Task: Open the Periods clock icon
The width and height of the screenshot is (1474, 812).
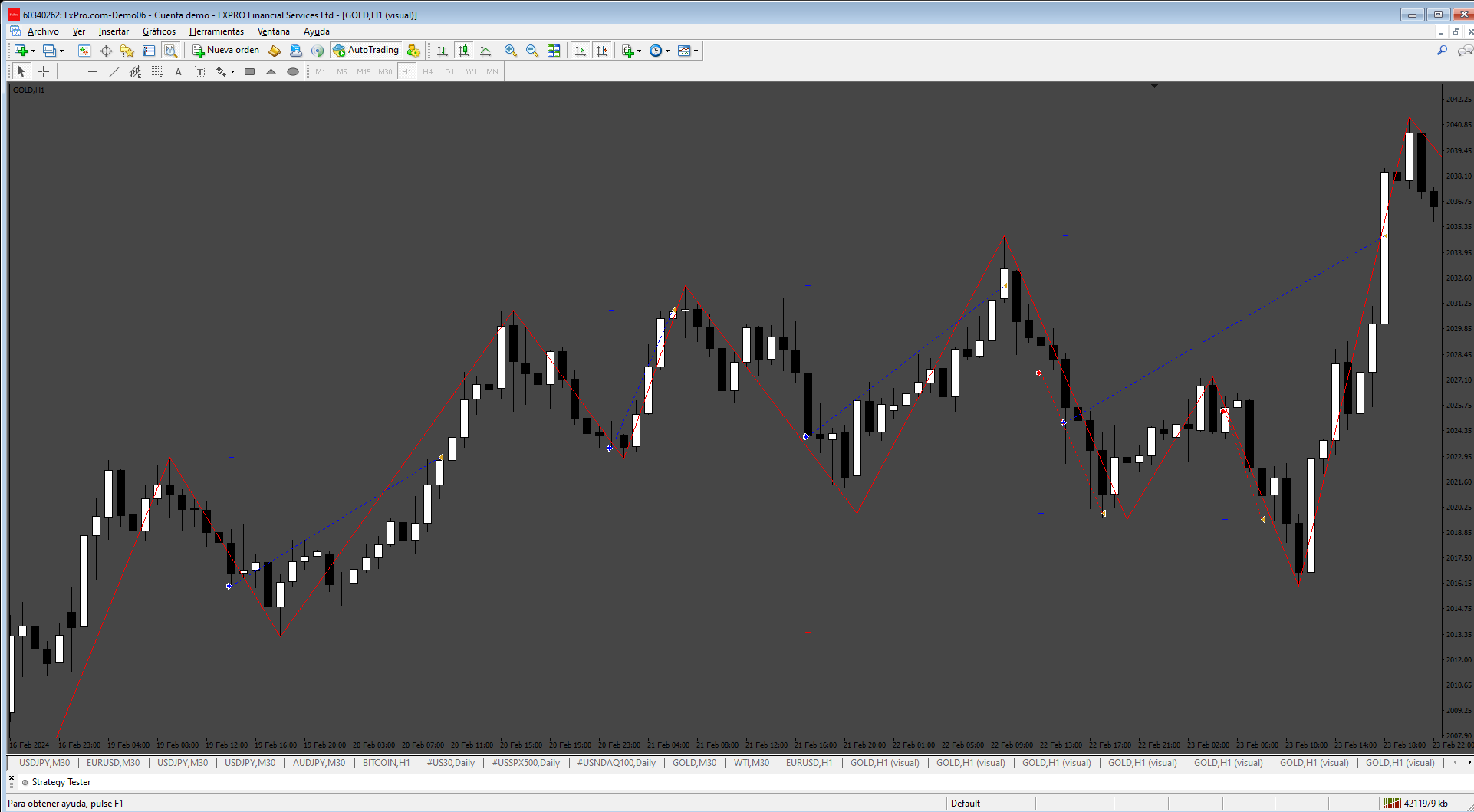Action: 656,51
